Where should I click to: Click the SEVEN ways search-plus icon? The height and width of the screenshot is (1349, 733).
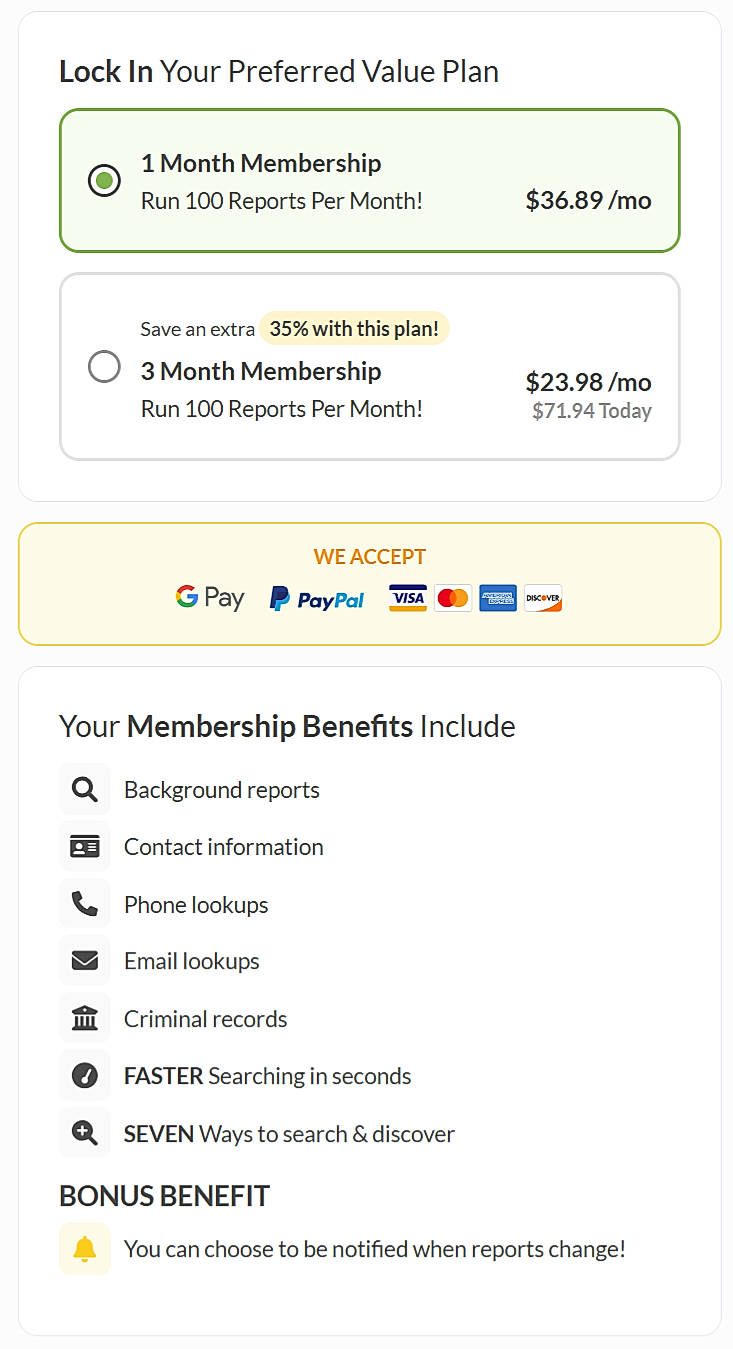click(85, 1132)
